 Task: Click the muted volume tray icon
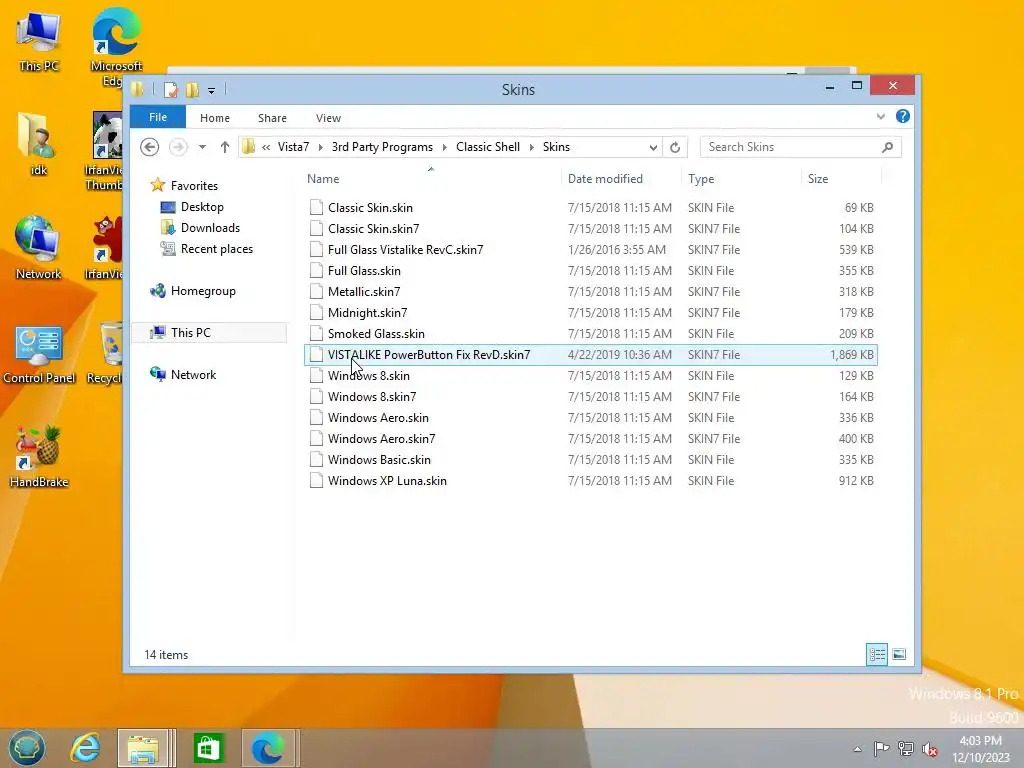(x=930, y=748)
